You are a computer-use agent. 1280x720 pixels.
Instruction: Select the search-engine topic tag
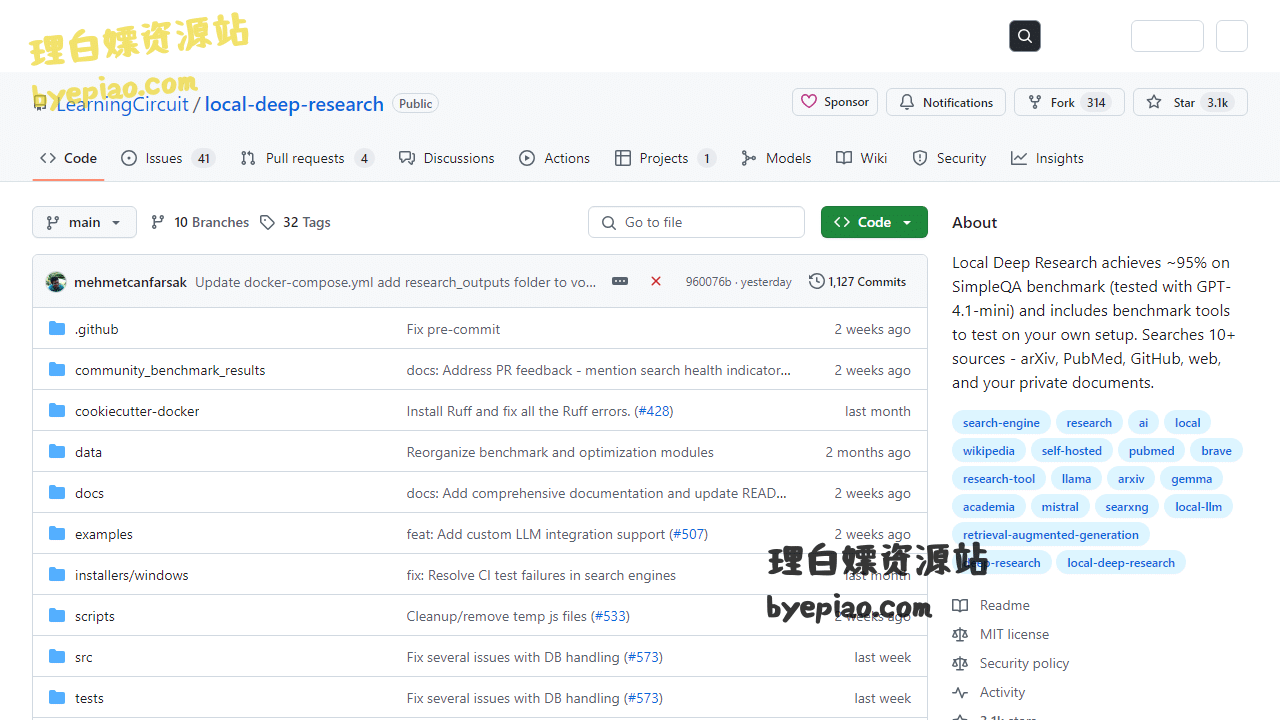[x=1001, y=423]
